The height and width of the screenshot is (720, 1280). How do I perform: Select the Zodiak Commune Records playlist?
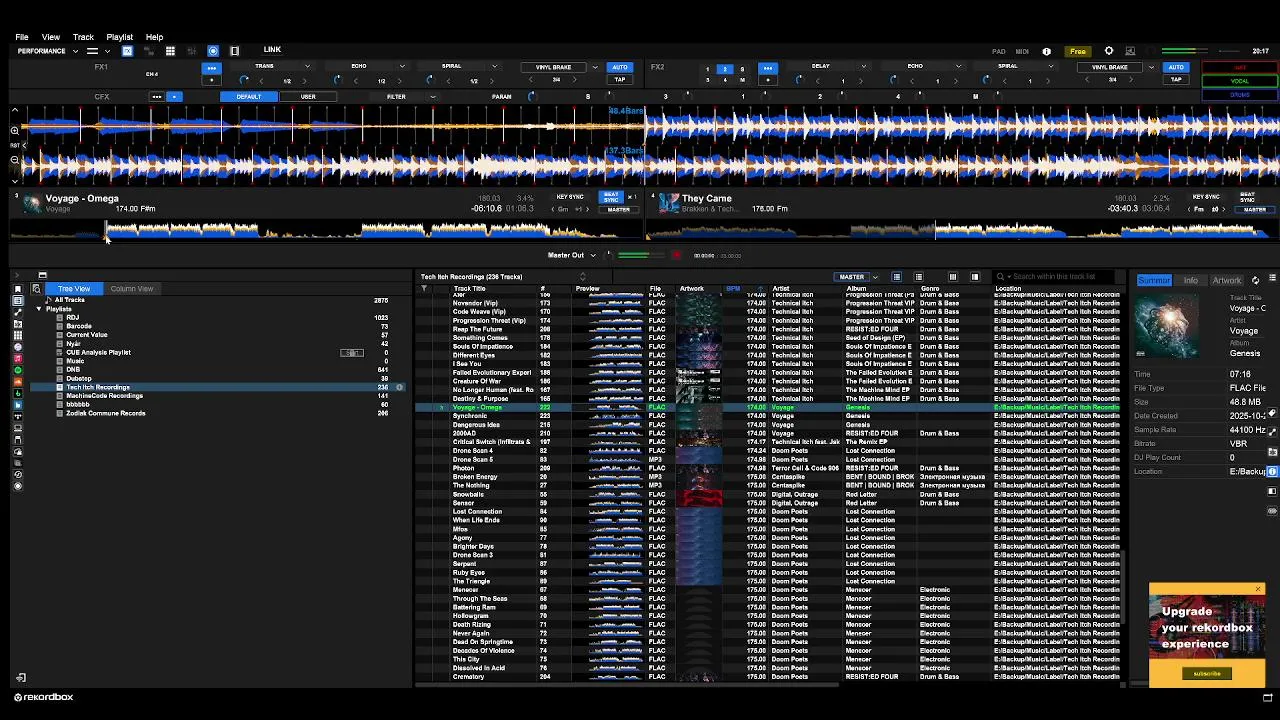tap(105, 413)
